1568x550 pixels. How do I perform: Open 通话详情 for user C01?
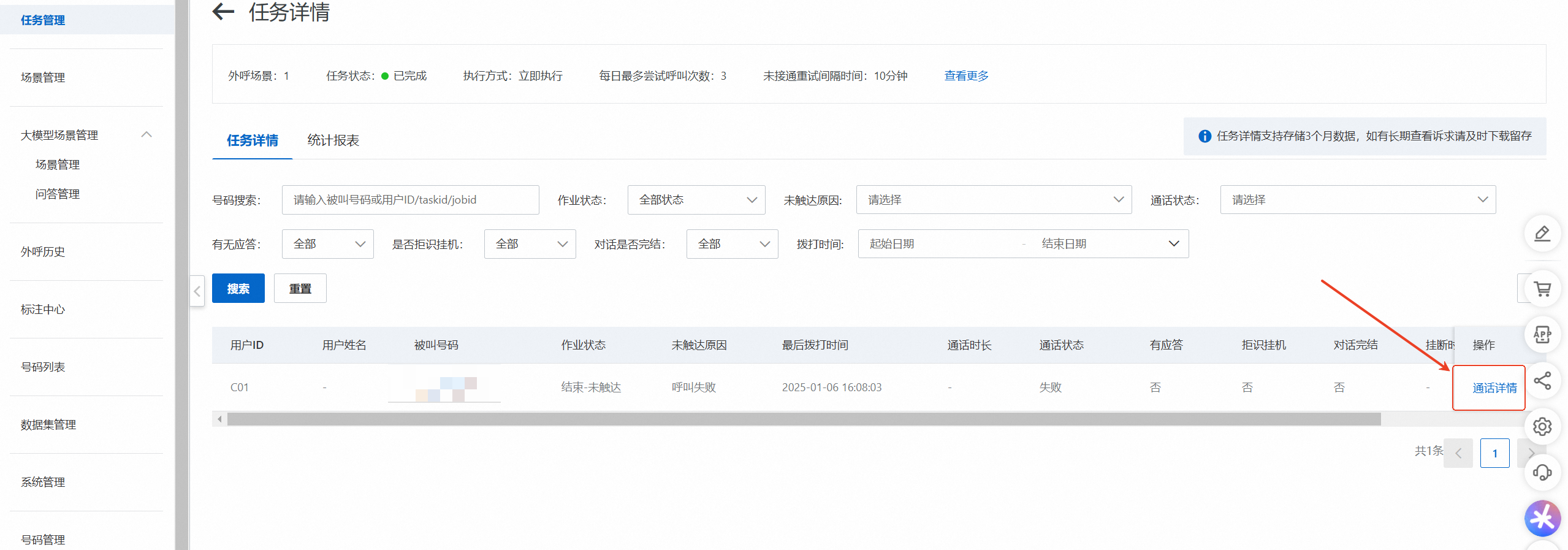coord(1494,388)
